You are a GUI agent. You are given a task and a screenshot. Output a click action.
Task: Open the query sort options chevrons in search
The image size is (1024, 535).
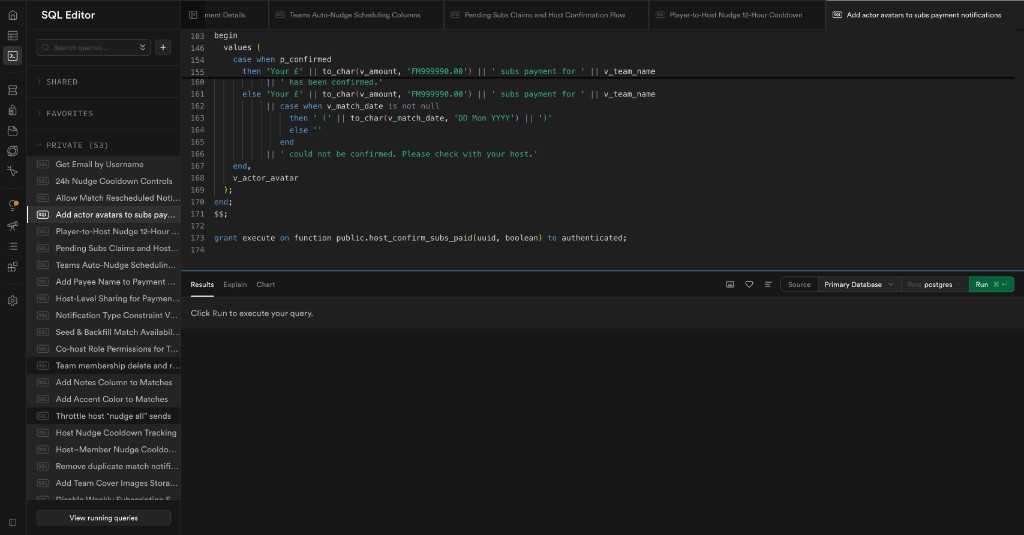142,47
